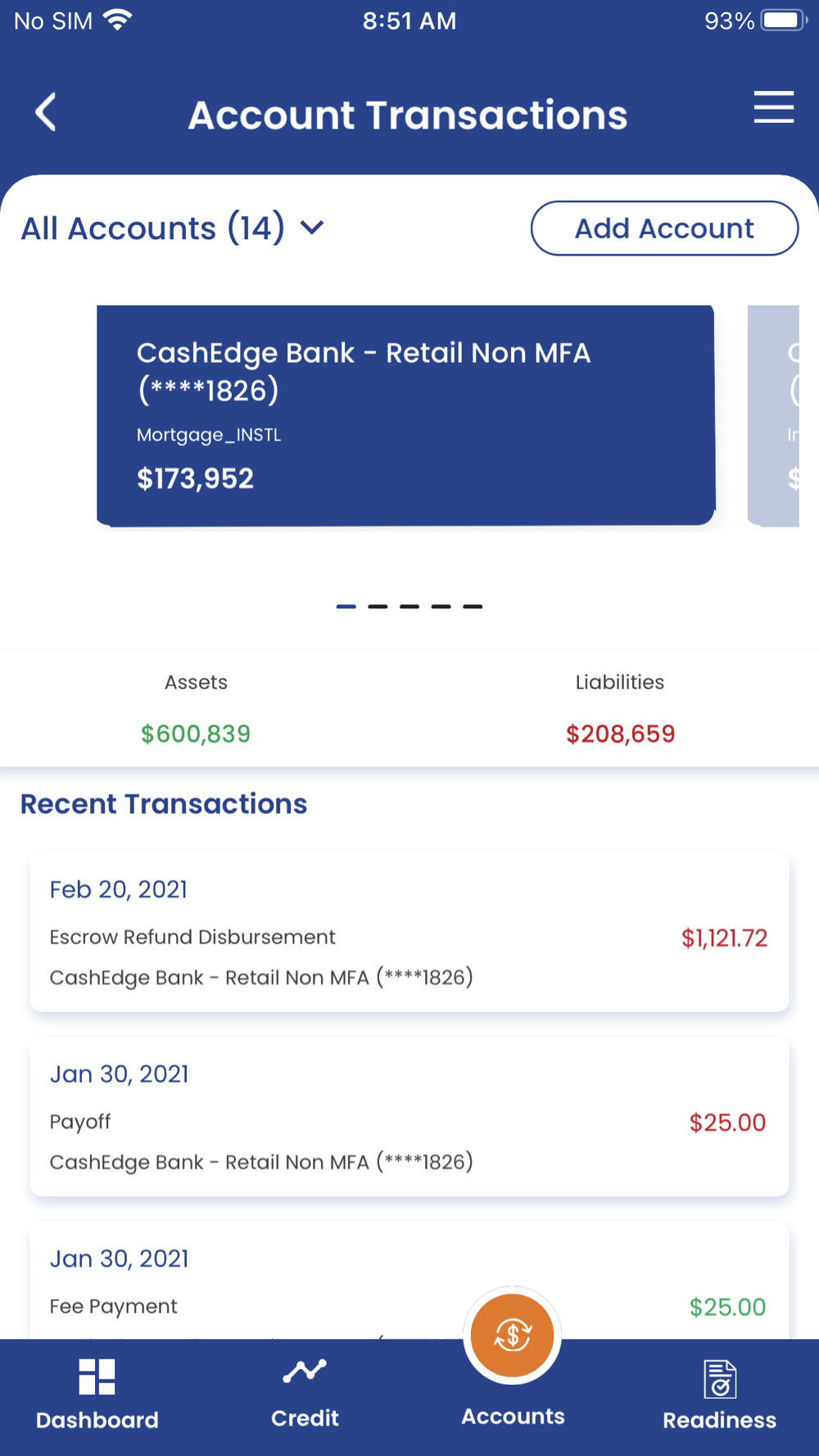Tap the battery indicator icon
Viewport: 819px width, 1456px height.
pyautogui.click(x=784, y=20)
